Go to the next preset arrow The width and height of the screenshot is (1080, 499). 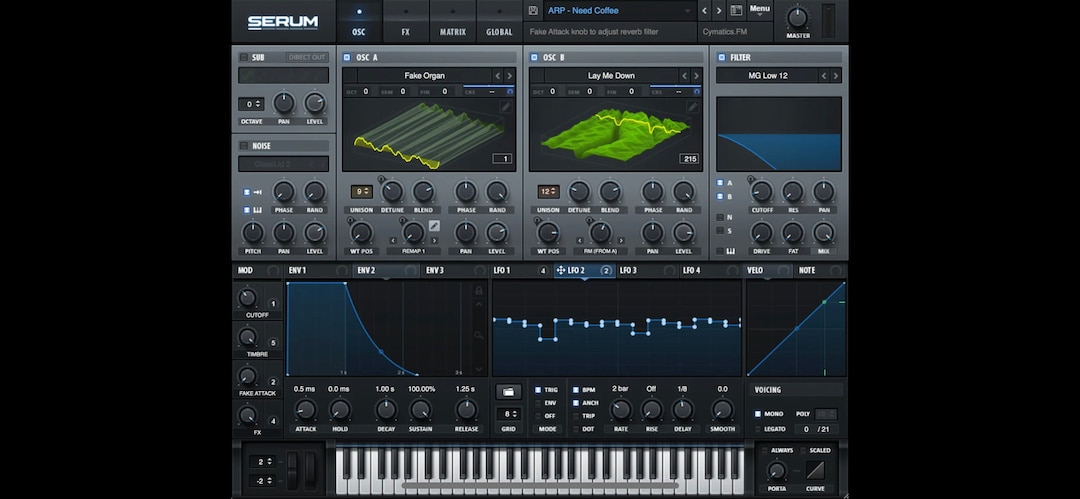pyautogui.click(x=718, y=10)
